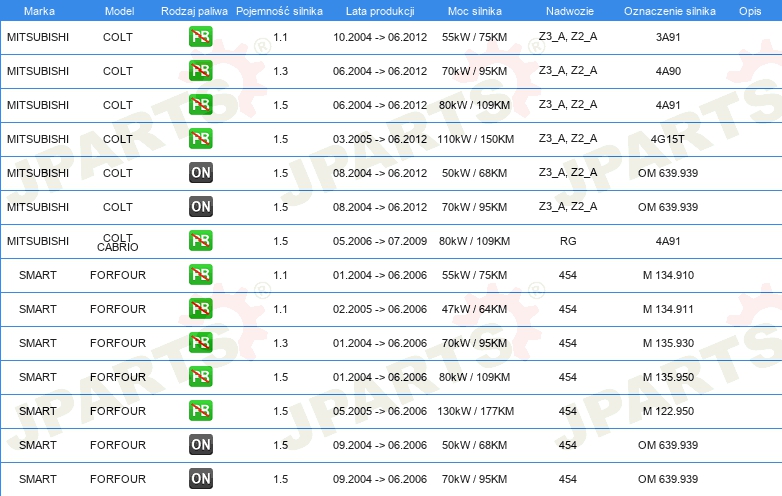Click petrol fuel icon in Colt Cabrio row
This screenshot has width=782, height=496.
200,241
